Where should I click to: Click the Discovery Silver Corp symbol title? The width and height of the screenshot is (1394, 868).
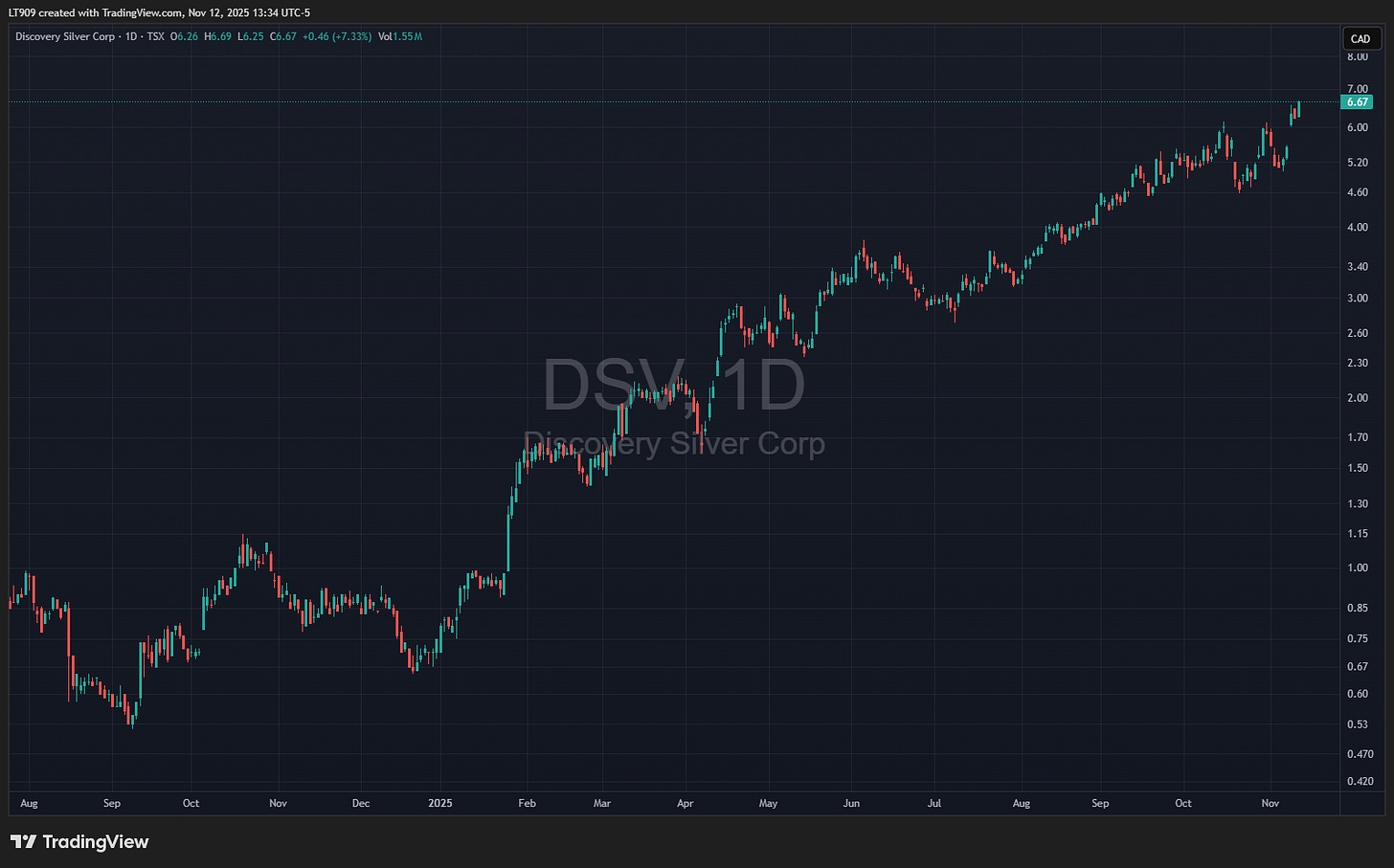(65, 36)
